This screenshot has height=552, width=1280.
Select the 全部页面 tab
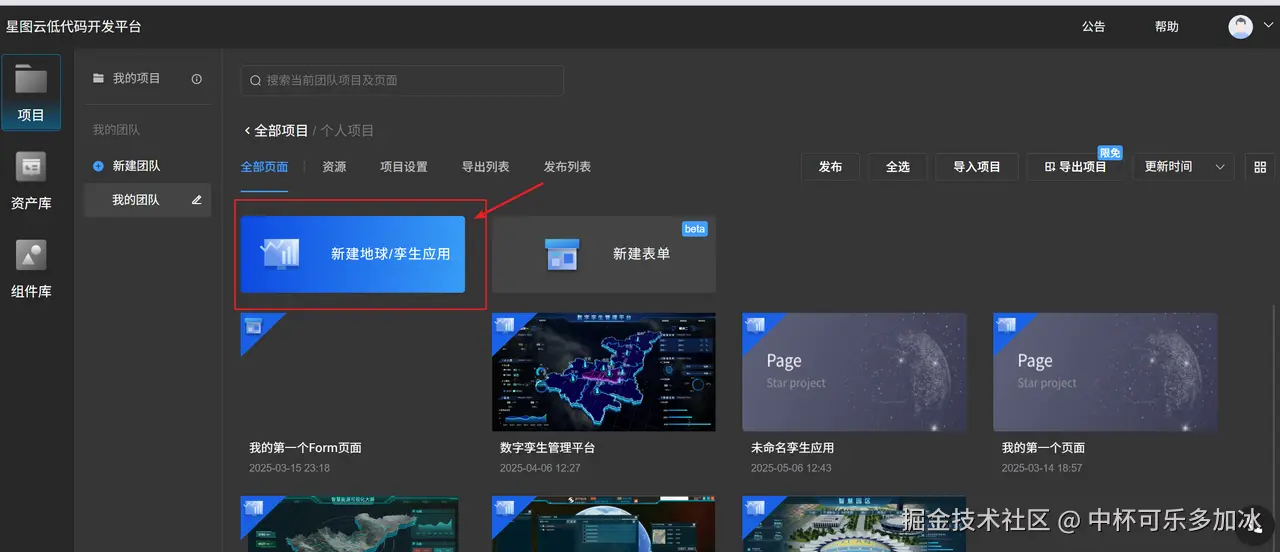coord(265,167)
